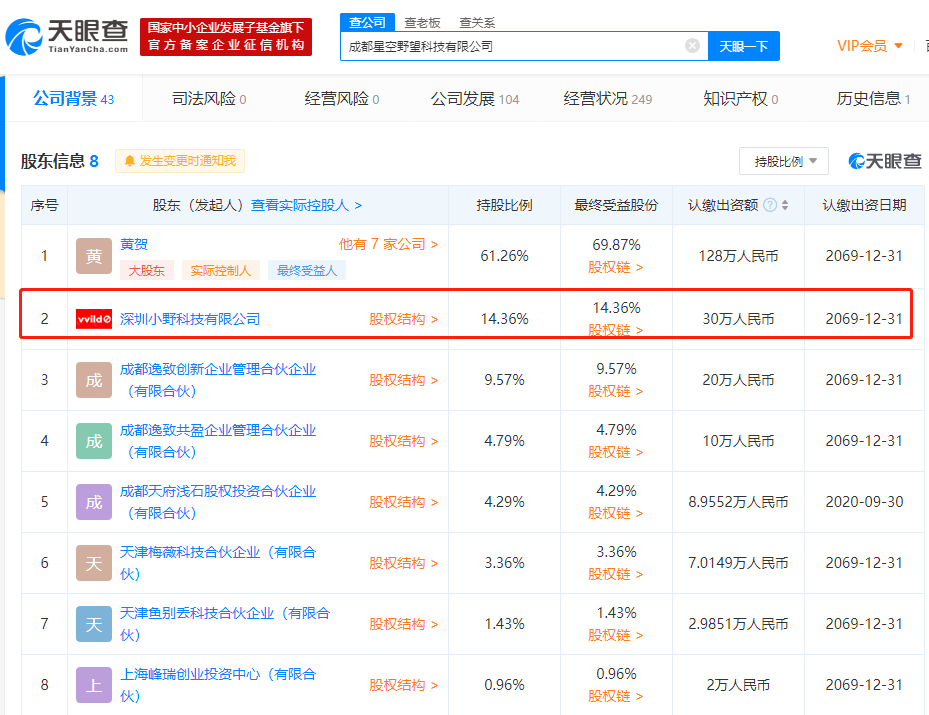Switch to the 查老板 search tab
929x715 pixels.
421,22
